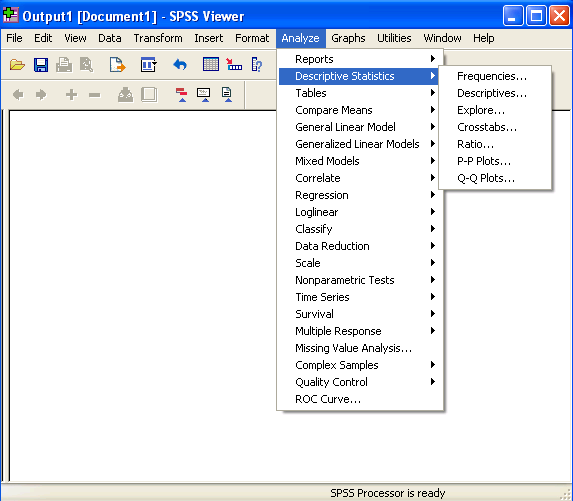Select Multiple Response in the Analyze menu

click(360, 331)
